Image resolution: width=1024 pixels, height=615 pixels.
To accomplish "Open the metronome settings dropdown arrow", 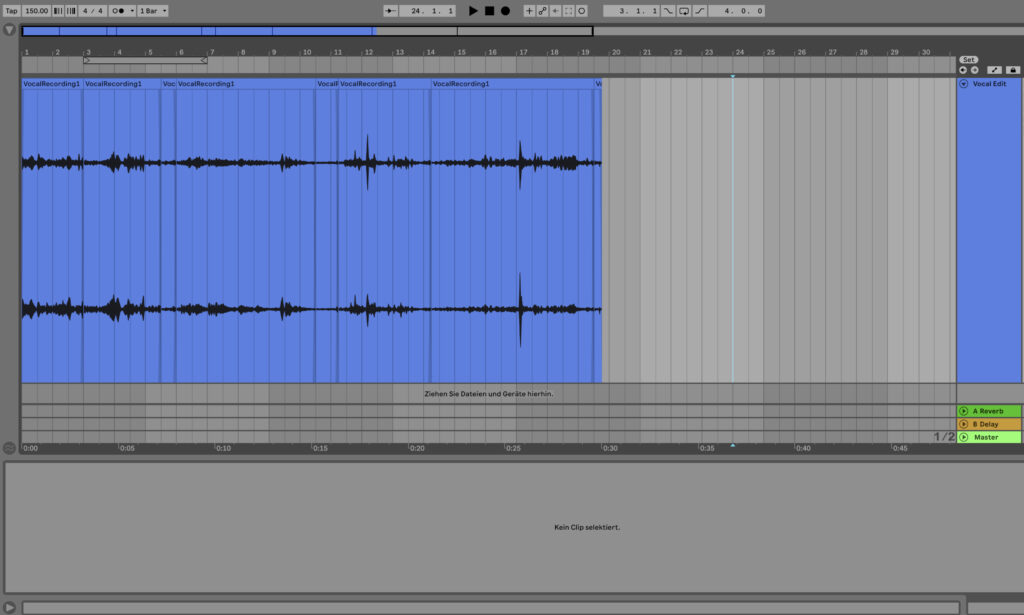I will 132,11.
